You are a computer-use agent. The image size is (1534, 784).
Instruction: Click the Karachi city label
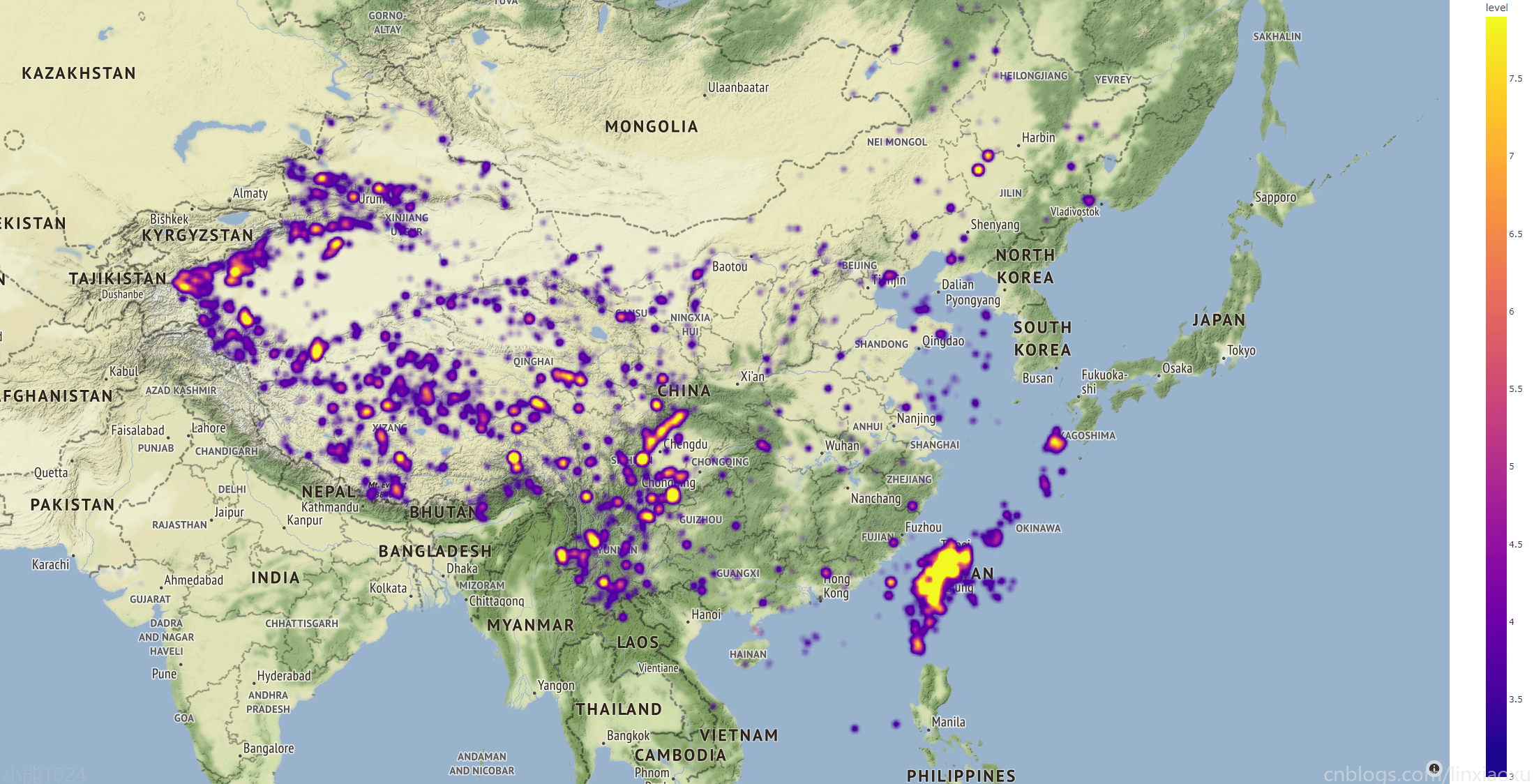51,564
